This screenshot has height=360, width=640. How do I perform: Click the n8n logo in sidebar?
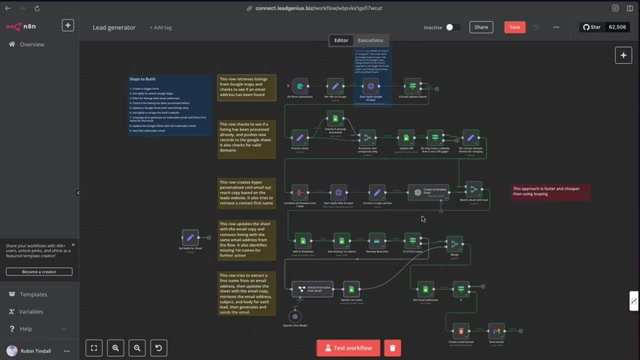21,27
